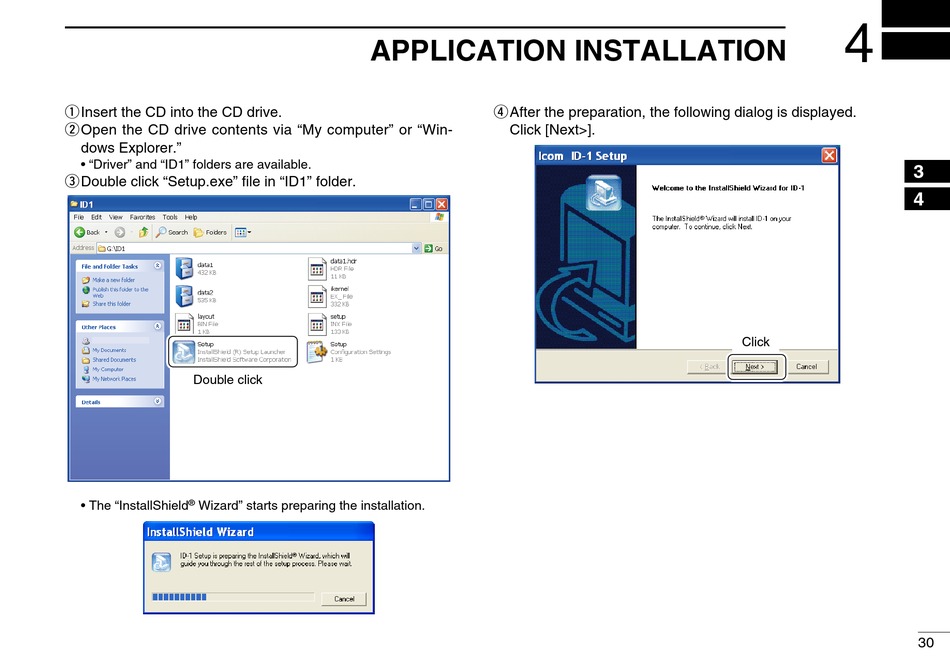This screenshot has width=950, height=672.
Task: Open the Tools menu in ID1 window
Action: point(170,217)
